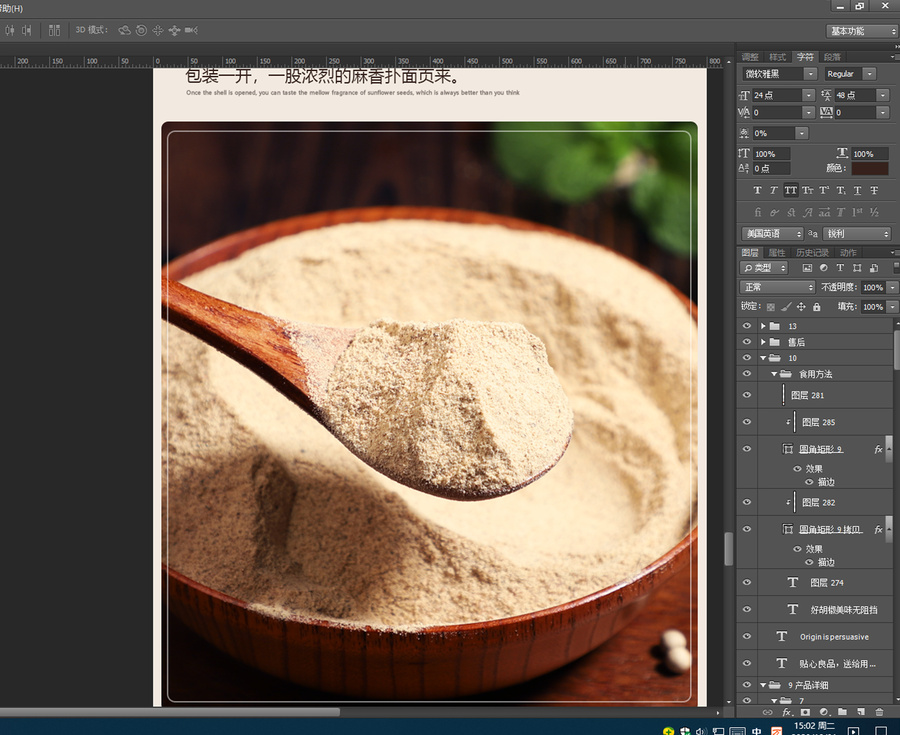The height and width of the screenshot is (735, 900).
Task: Collapse the 食用方法 group
Action: [x=774, y=374]
